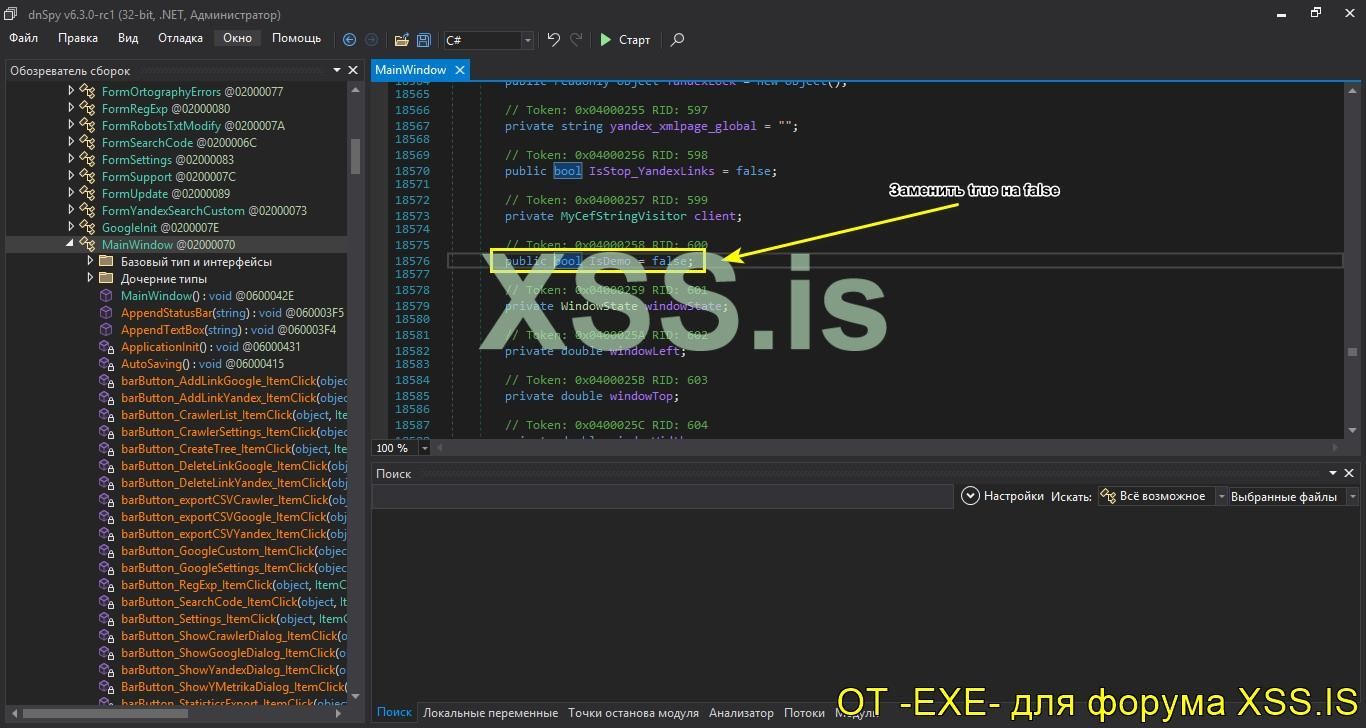Select FormRobotsTxtModify in the tree
The width and height of the screenshot is (1366, 728).
(x=193, y=126)
